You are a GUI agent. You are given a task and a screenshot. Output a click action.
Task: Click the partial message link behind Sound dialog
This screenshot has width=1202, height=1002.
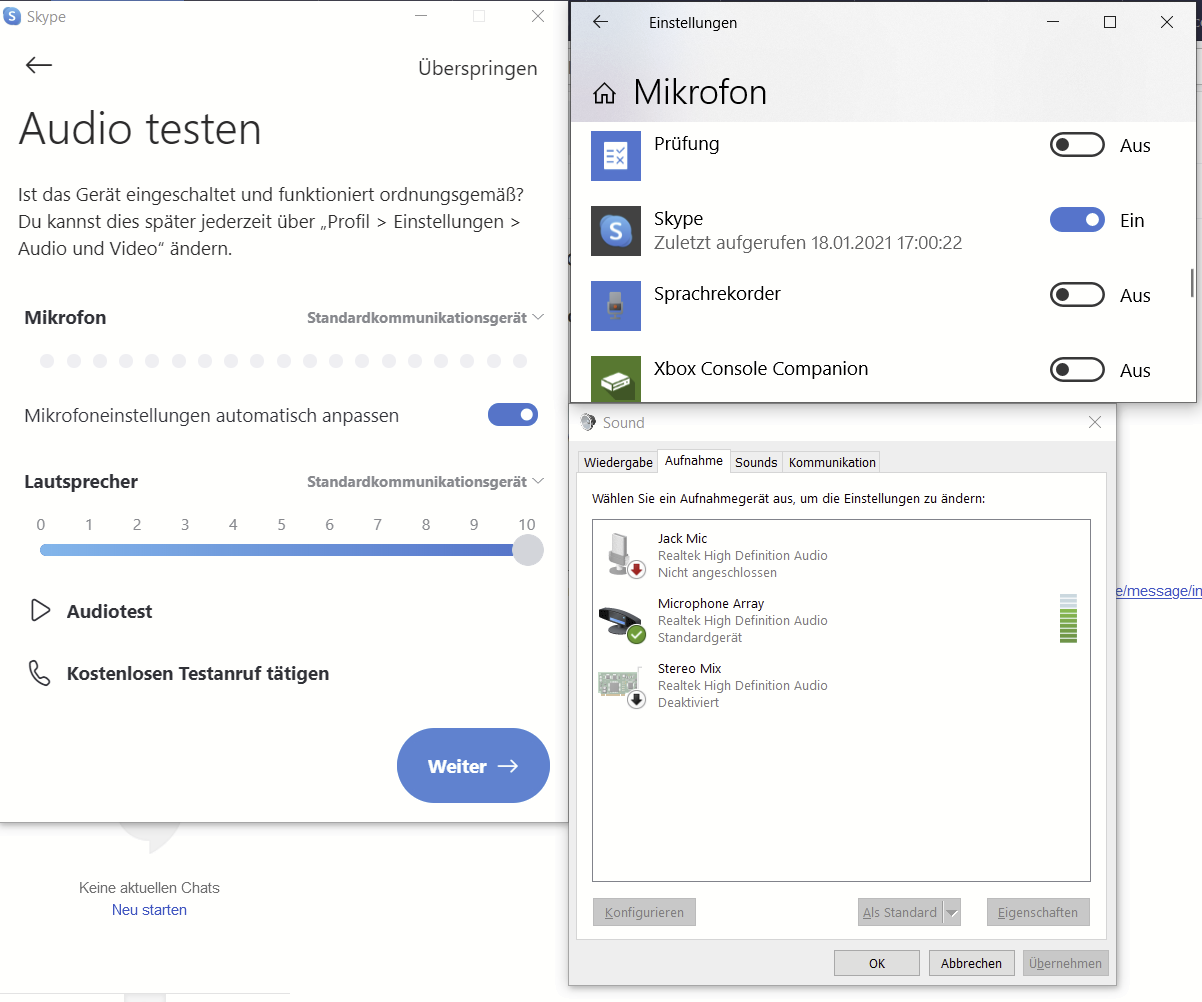(x=1159, y=591)
